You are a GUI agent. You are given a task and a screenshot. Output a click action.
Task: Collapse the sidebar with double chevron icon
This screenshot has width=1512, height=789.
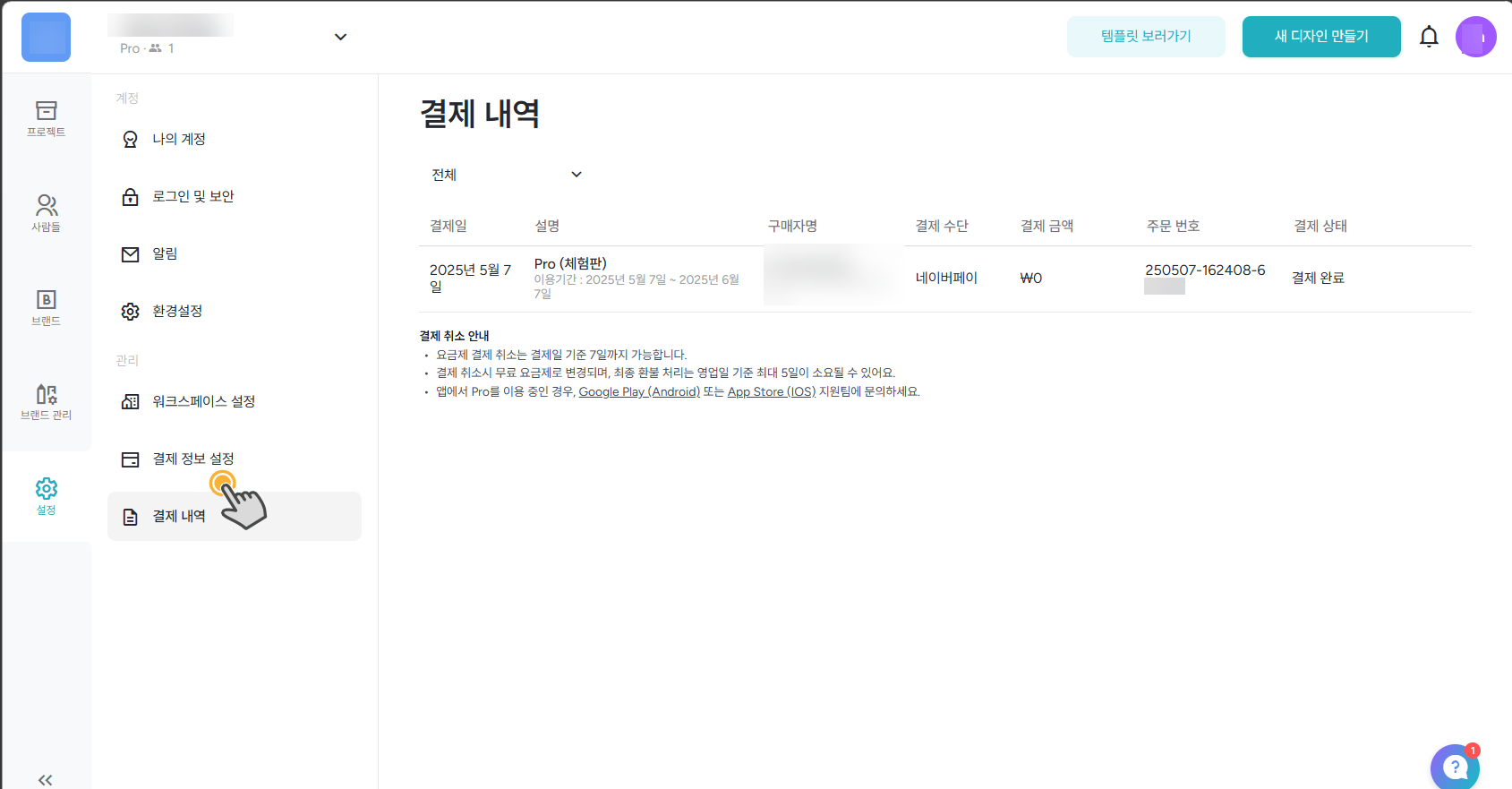click(45, 780)
